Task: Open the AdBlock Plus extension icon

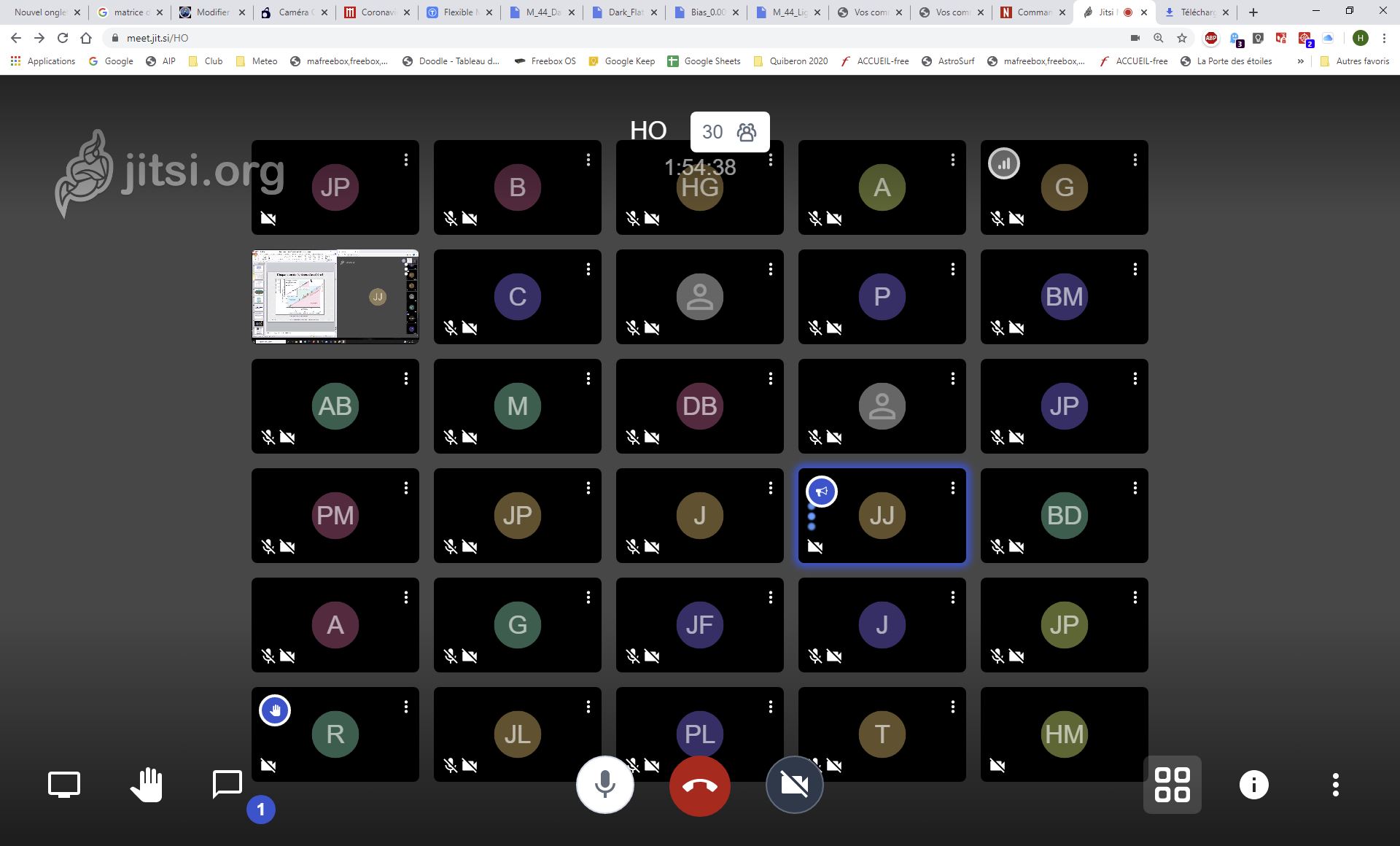Action: pyautogui.click(x=1211, y=38)
